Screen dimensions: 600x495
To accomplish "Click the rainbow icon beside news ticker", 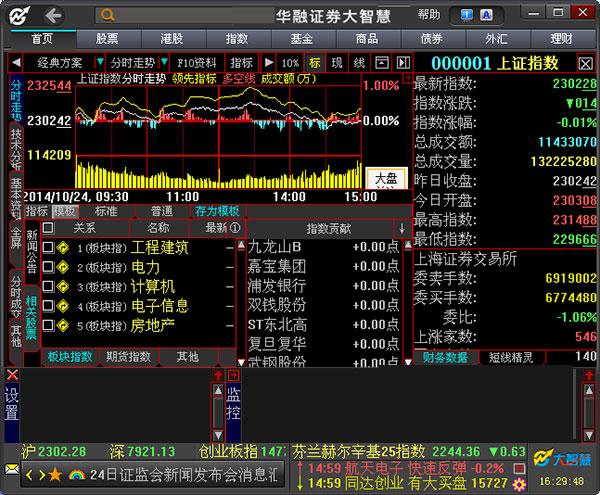I will coord(76,473).
